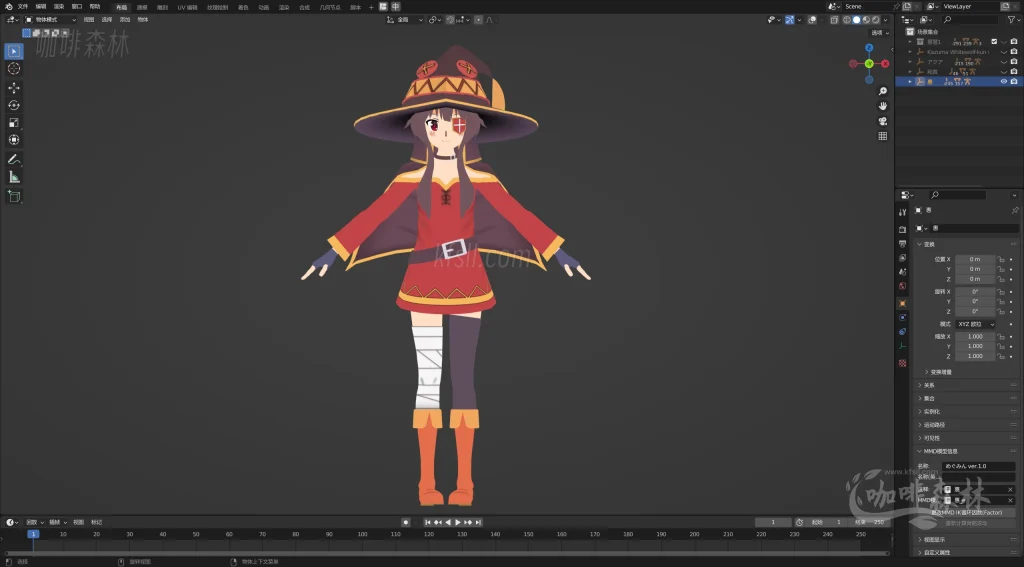
Task: Toggle the camera view icon in the viewport
Action: (883, 121)
